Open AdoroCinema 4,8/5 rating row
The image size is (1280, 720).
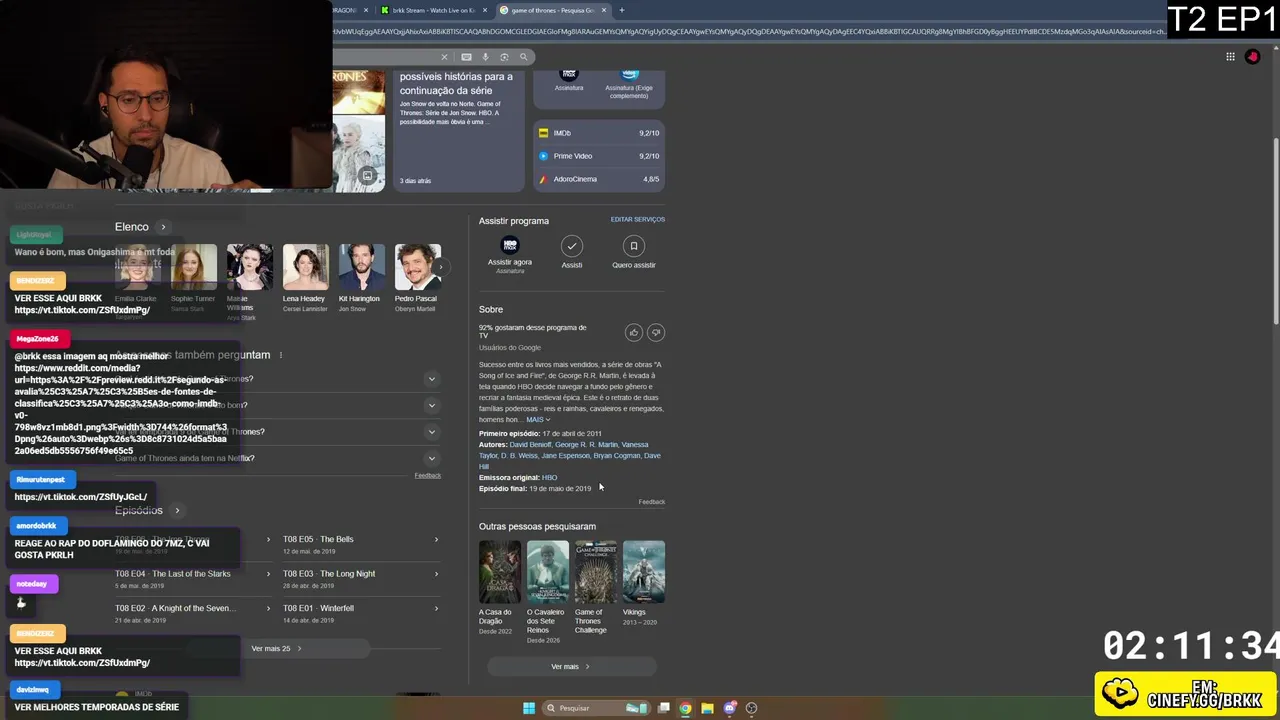click(599, 179)
